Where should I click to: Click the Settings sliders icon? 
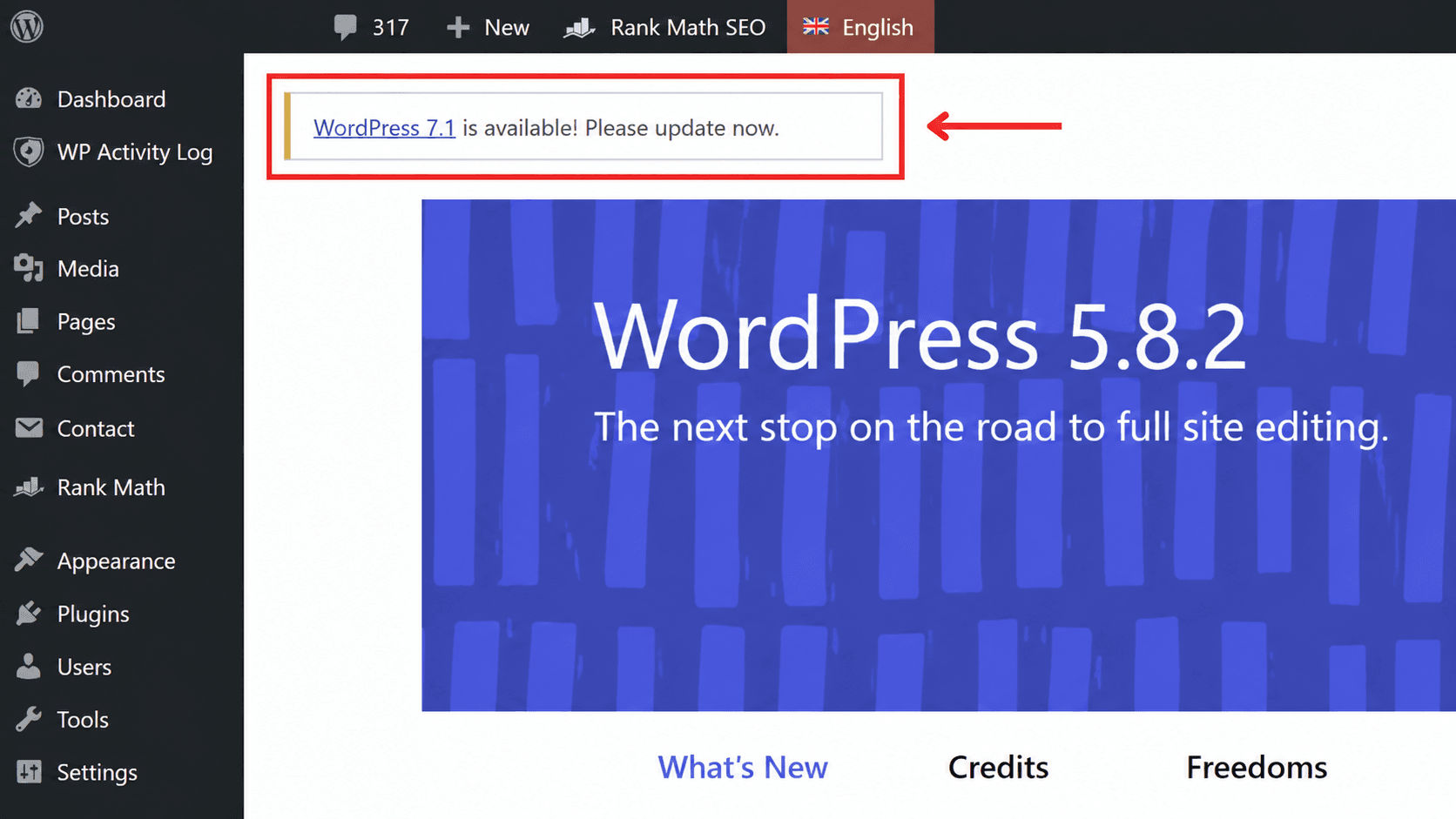click(29, 772)
